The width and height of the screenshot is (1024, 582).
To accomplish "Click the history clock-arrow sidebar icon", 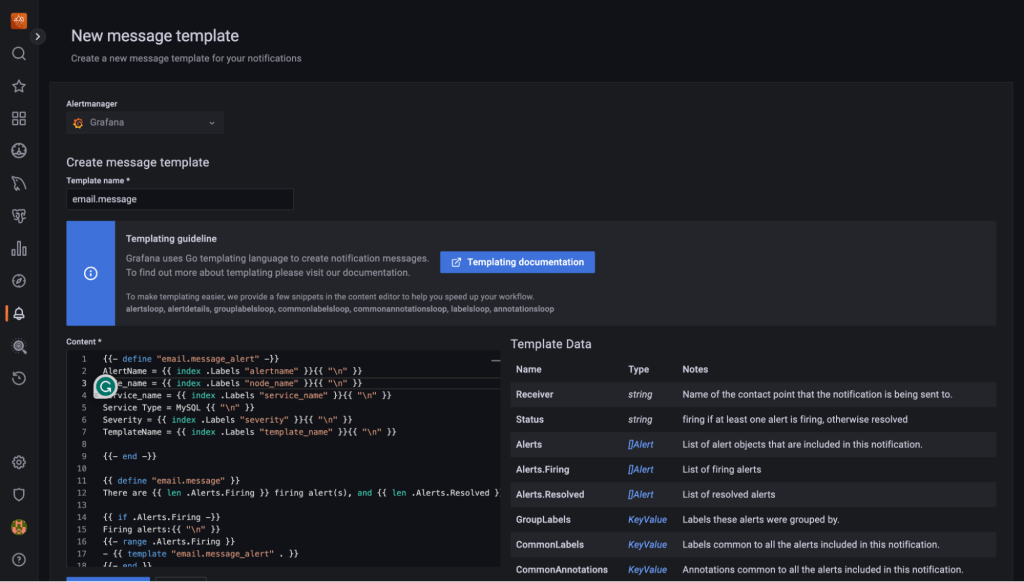I will pos(18,378).
